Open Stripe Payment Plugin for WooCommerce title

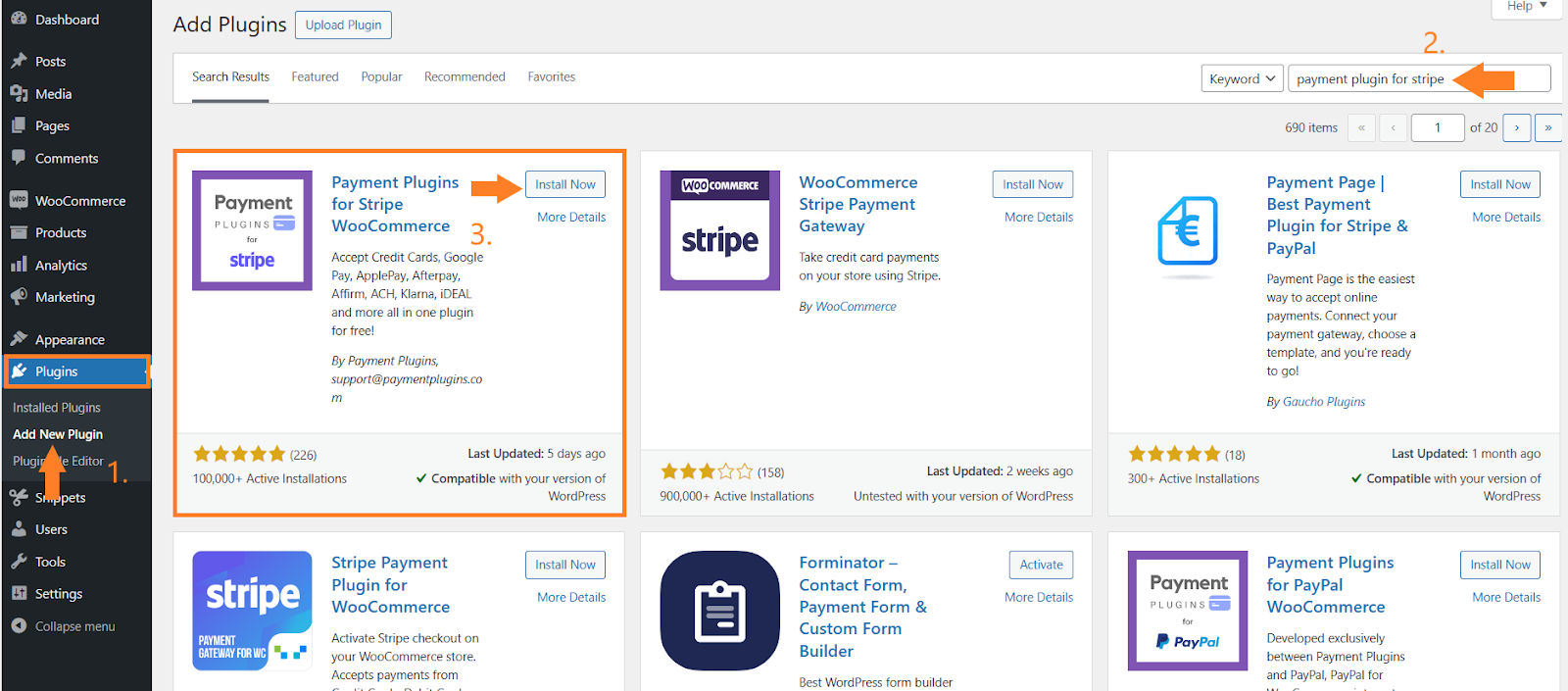[x=390, y=584]
